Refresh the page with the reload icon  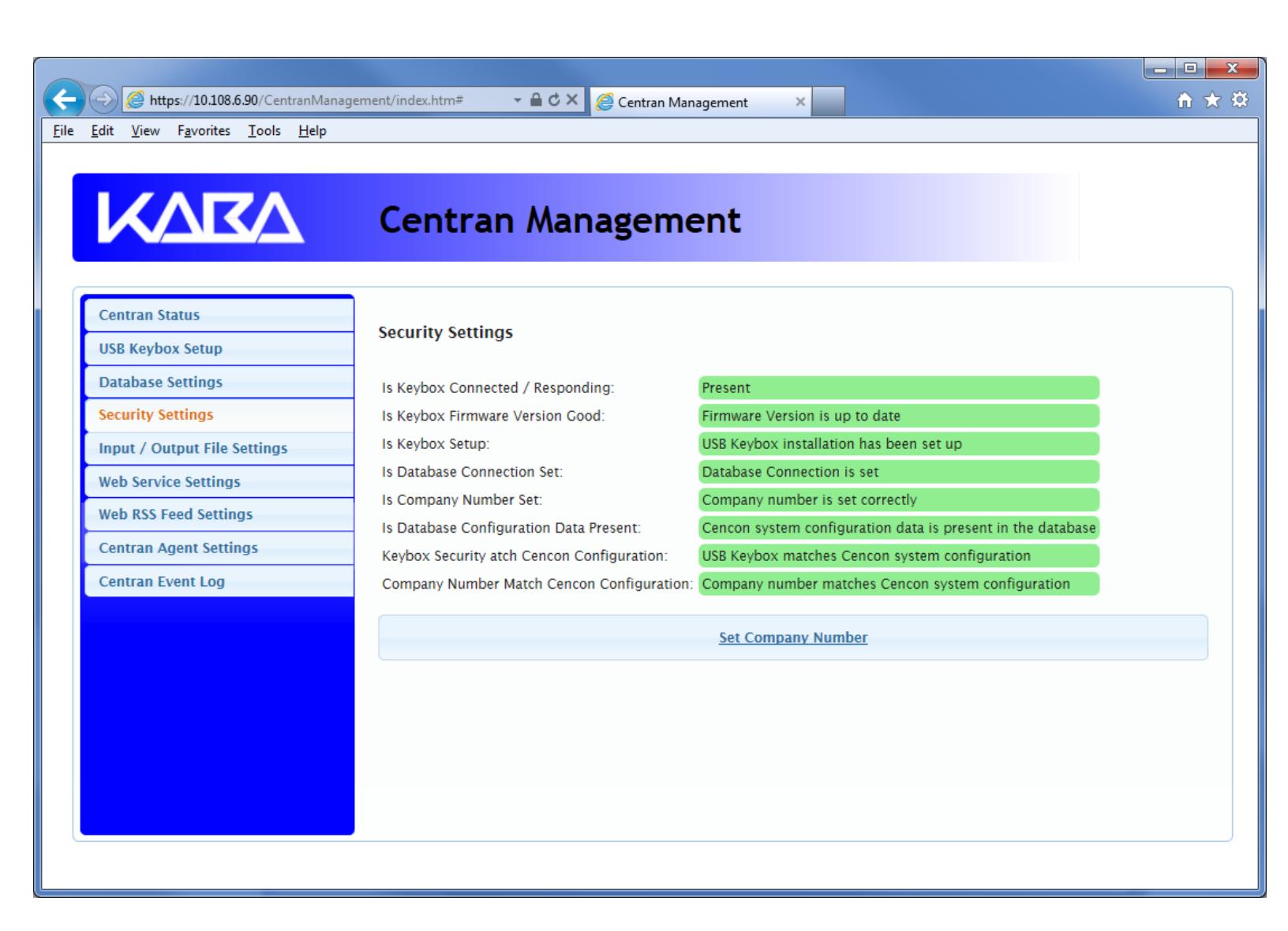click(554, 100)
